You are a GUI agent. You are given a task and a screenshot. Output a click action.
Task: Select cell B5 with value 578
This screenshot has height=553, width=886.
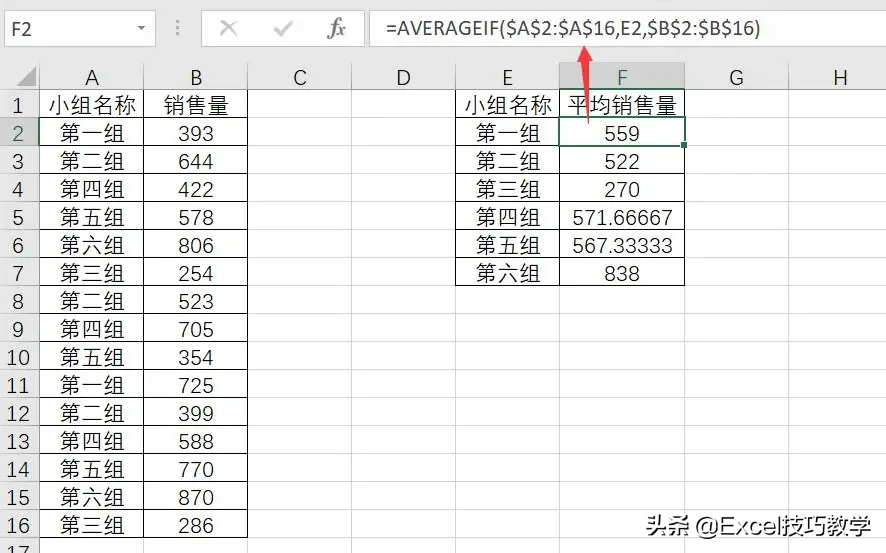click(x=196, y=217)
